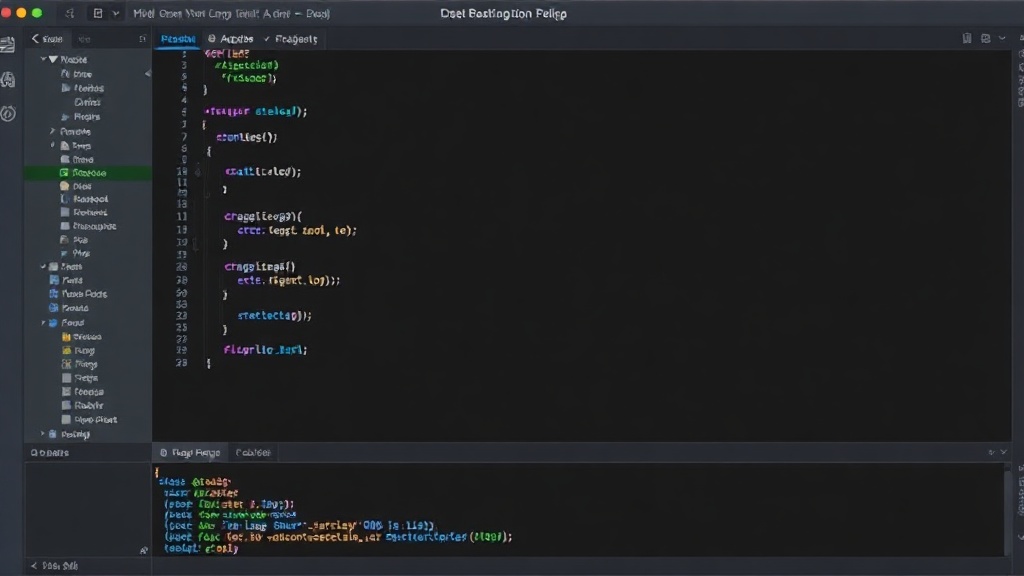
Task: Expand the Porewe folder in the file tree
Action: tap(52, 131)
